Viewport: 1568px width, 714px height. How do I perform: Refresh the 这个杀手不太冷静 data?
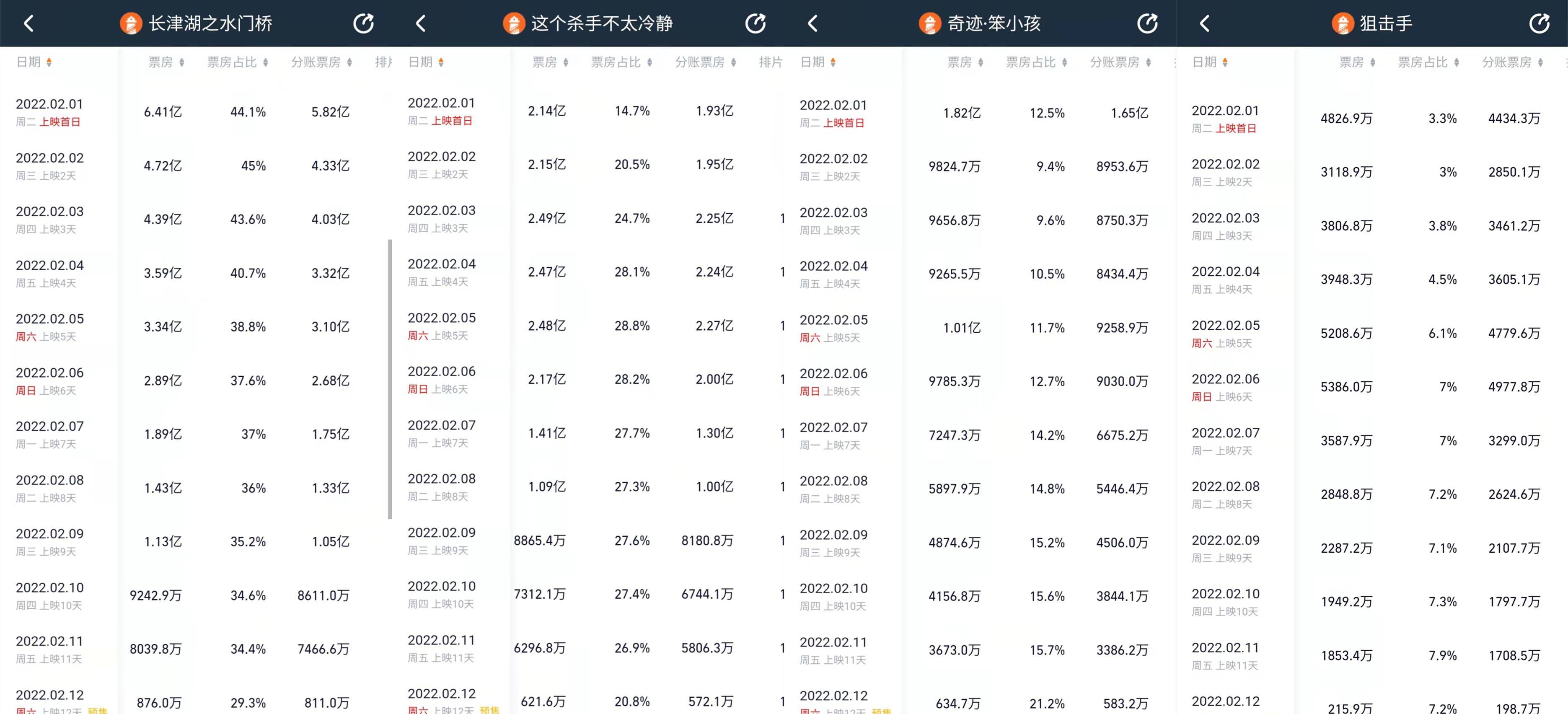point(756,24)
